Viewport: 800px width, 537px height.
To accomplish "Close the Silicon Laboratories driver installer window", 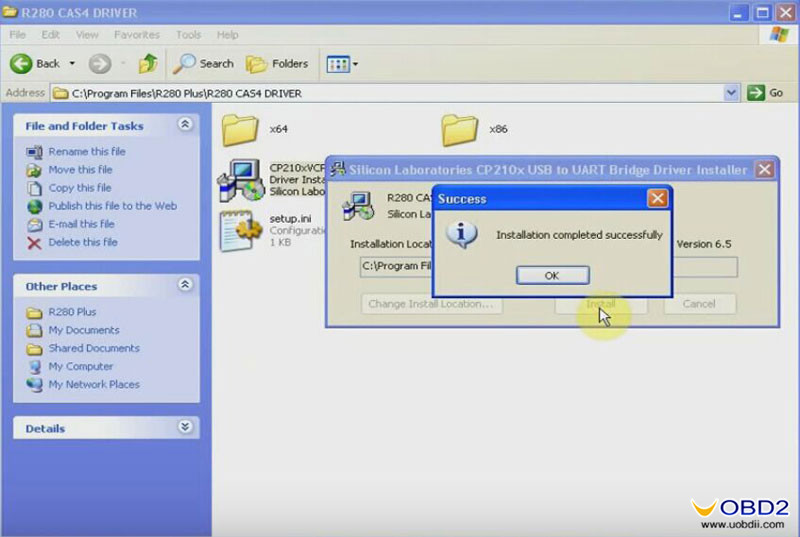I will 764,169.
